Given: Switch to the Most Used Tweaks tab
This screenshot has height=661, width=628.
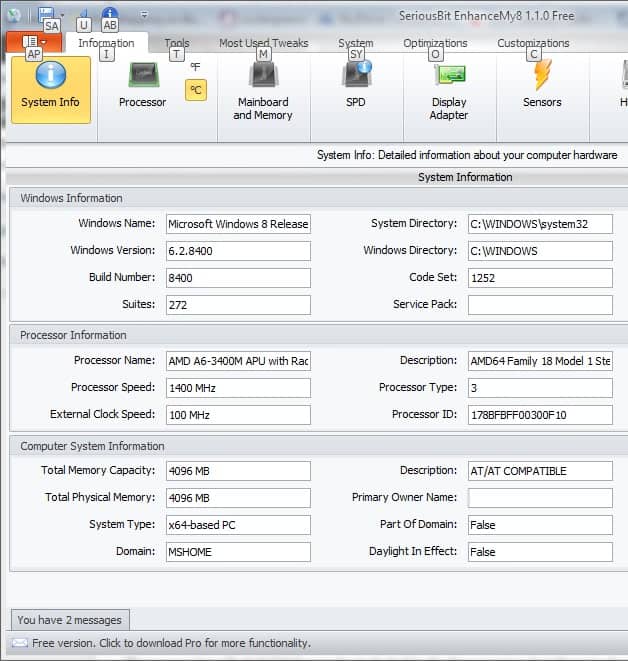Looking at the screenshot, I should 263,43.
